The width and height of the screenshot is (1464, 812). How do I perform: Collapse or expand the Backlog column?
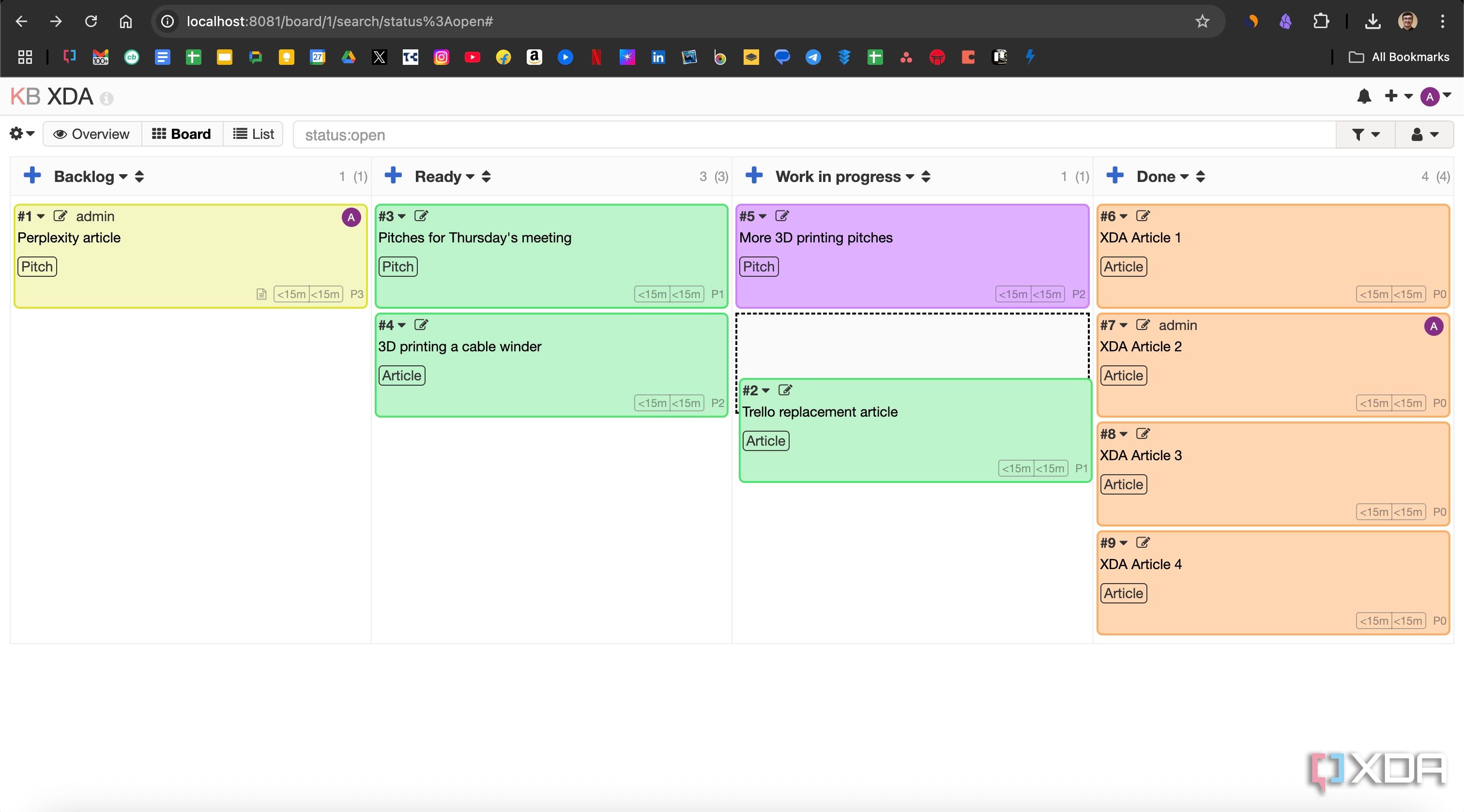point(139,177)
